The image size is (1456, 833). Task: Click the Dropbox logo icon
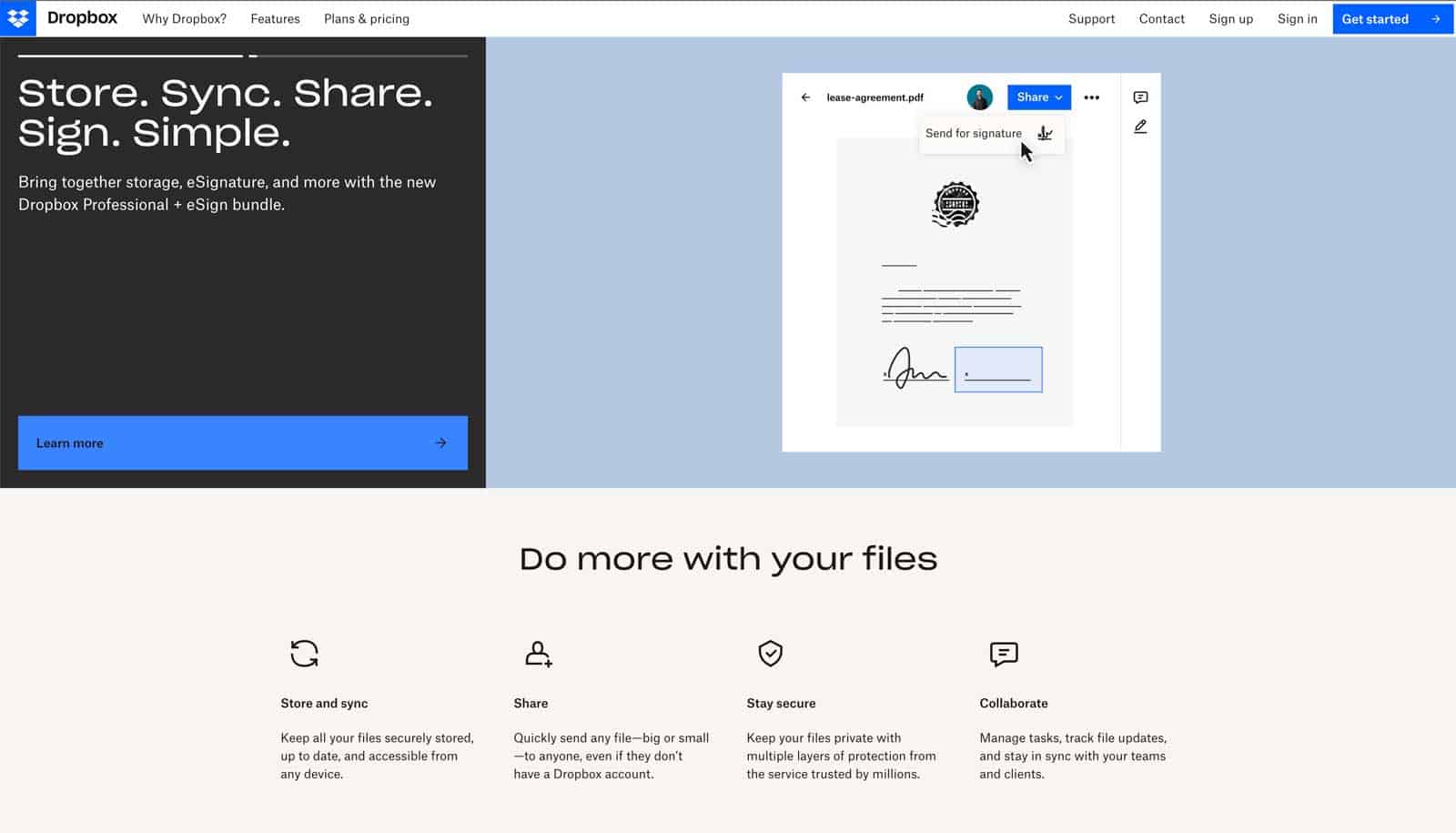tap(18, 18)
